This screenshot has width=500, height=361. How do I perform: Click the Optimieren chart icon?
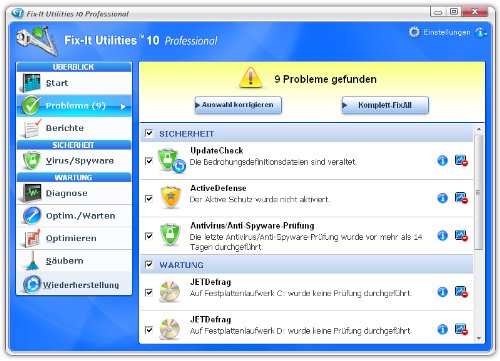(32, 238)
